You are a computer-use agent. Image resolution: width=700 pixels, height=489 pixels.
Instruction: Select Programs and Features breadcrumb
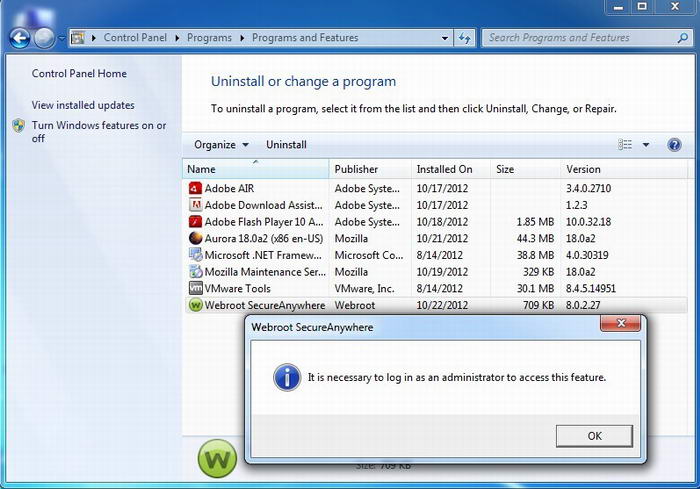305,38
